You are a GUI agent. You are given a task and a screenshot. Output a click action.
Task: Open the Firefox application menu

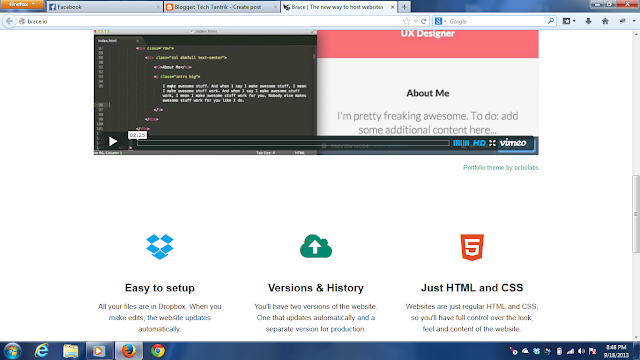coord(22,4)
